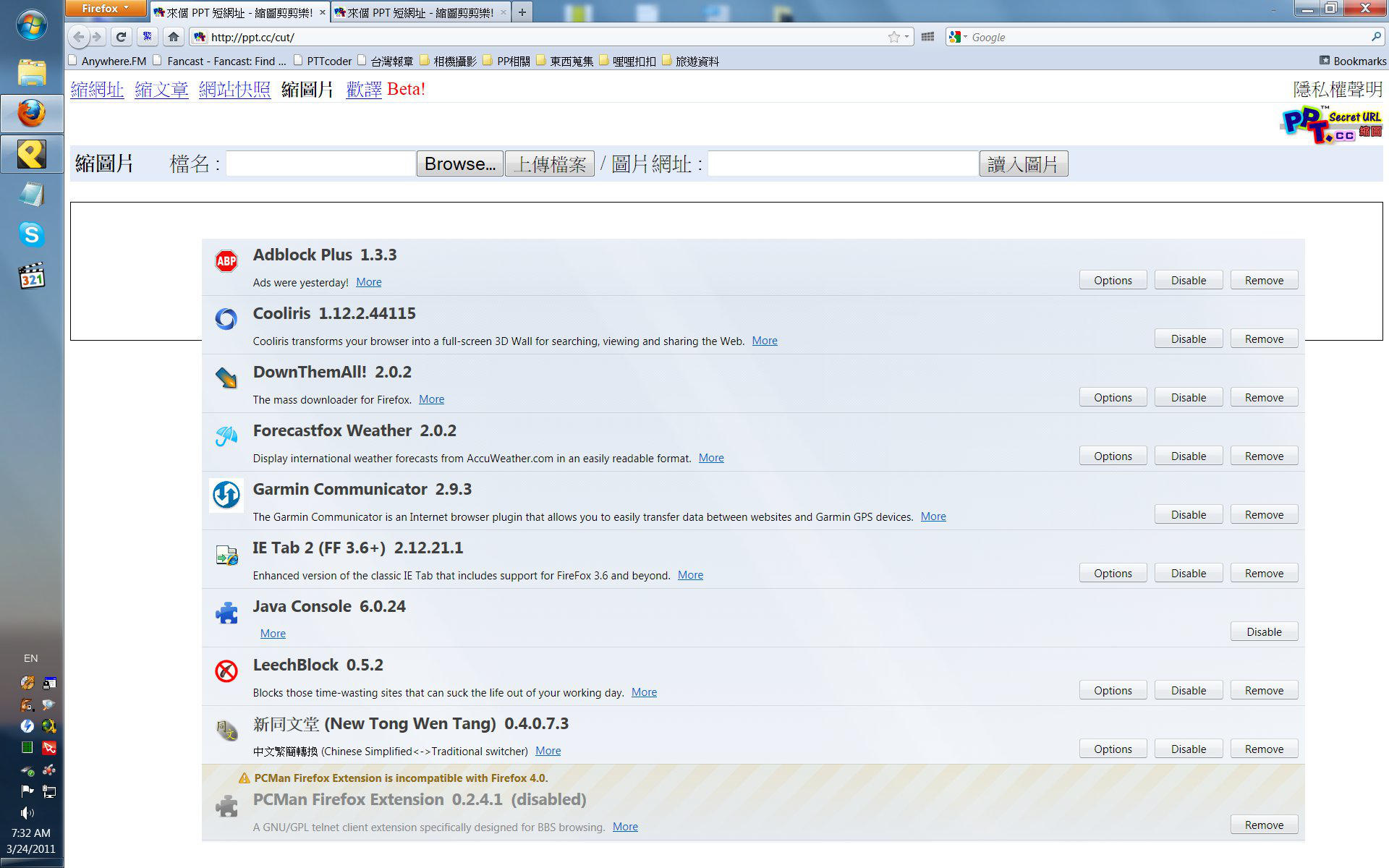Launch Skype from the taskbar
Viewport: 1389px width, 868px height.
(31, 234)
